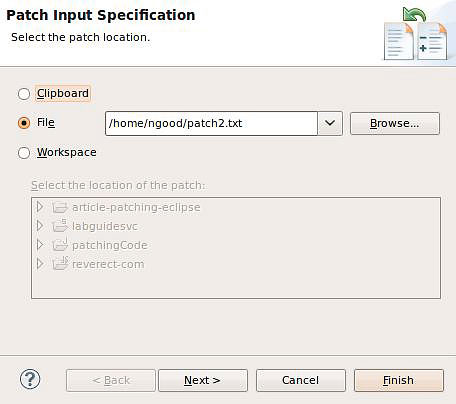Viewport: 456px width, 404px height.
Task: Click the Cancel button
Action: 301,380
